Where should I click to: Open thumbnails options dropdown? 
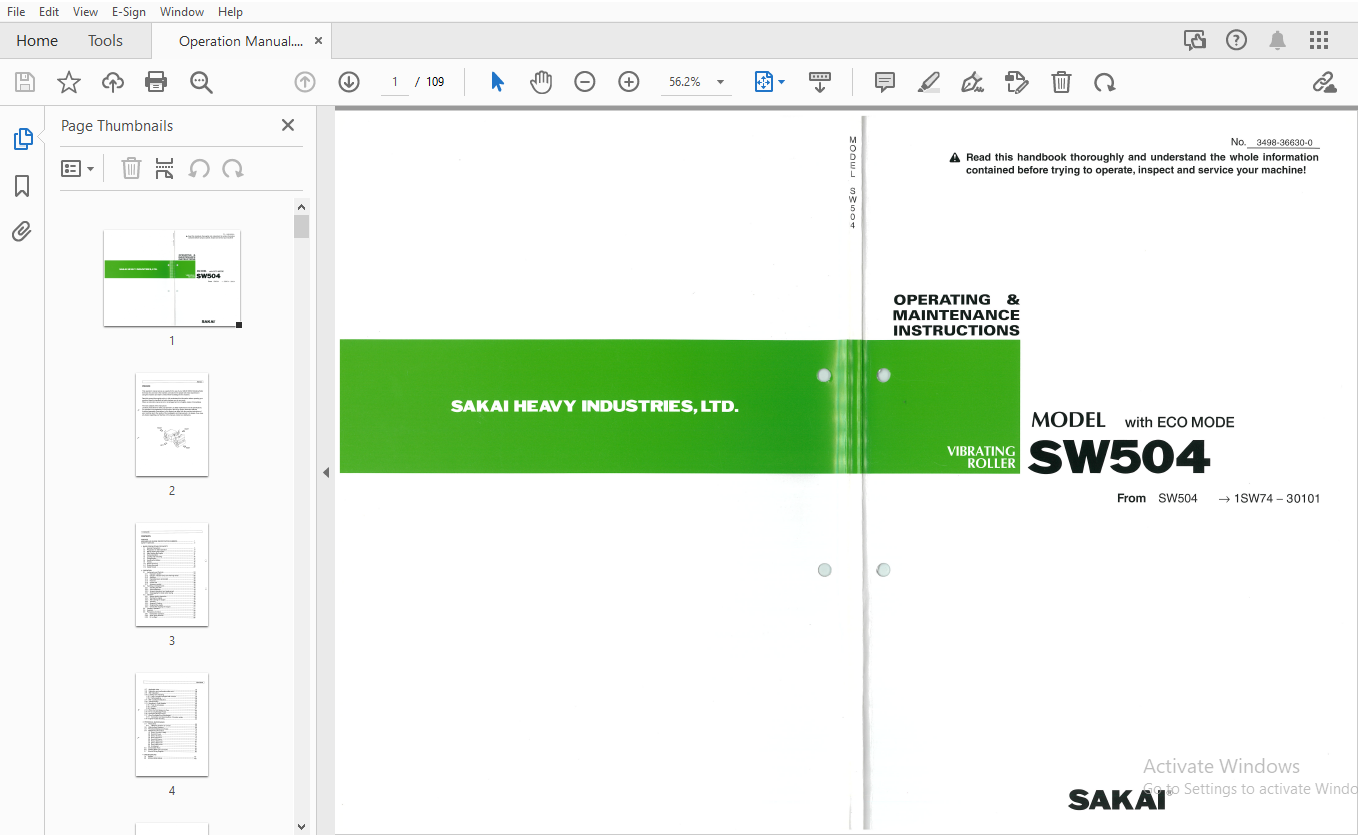click(x=77, y=169)
